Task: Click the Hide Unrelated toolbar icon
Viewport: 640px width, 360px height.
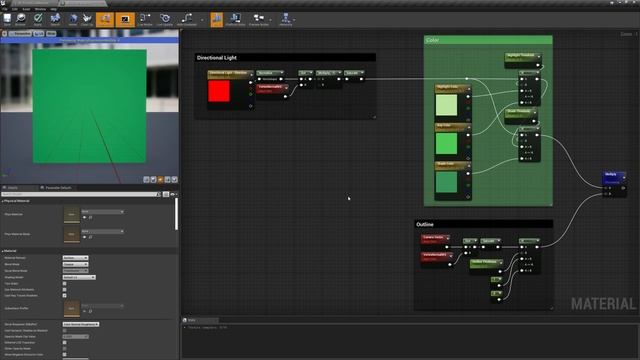Action: click(x=187, y=19)
